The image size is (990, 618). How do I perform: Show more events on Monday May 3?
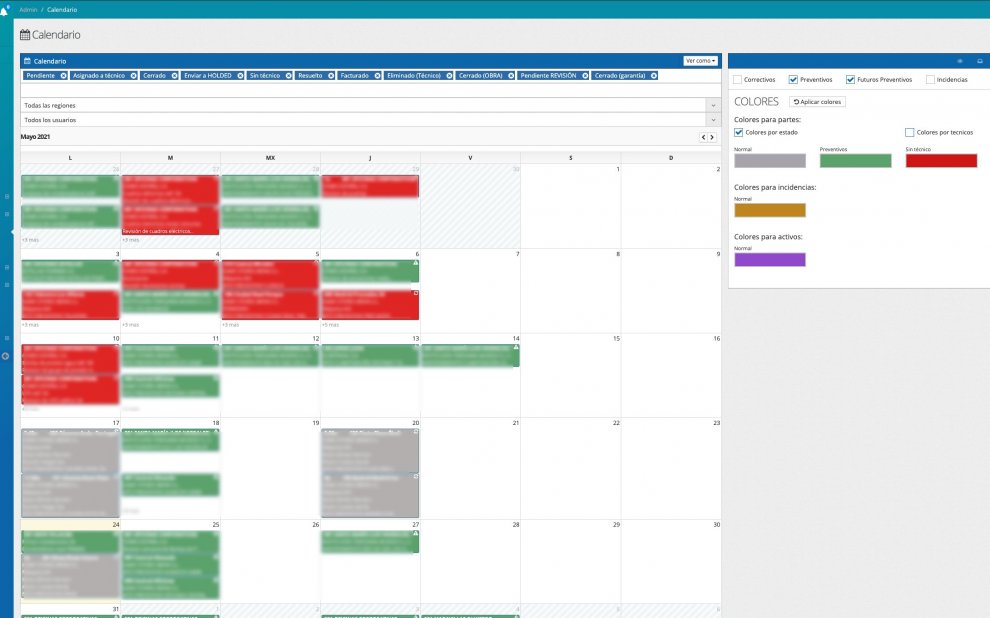[30, 325]
